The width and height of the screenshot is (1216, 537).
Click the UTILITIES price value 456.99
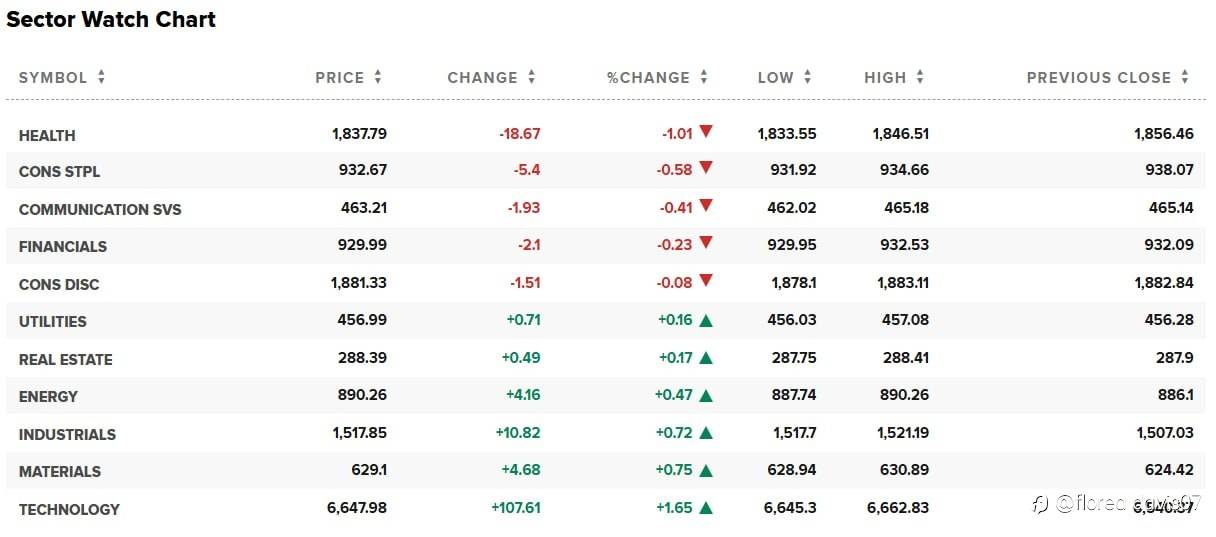tap(362, 320)
